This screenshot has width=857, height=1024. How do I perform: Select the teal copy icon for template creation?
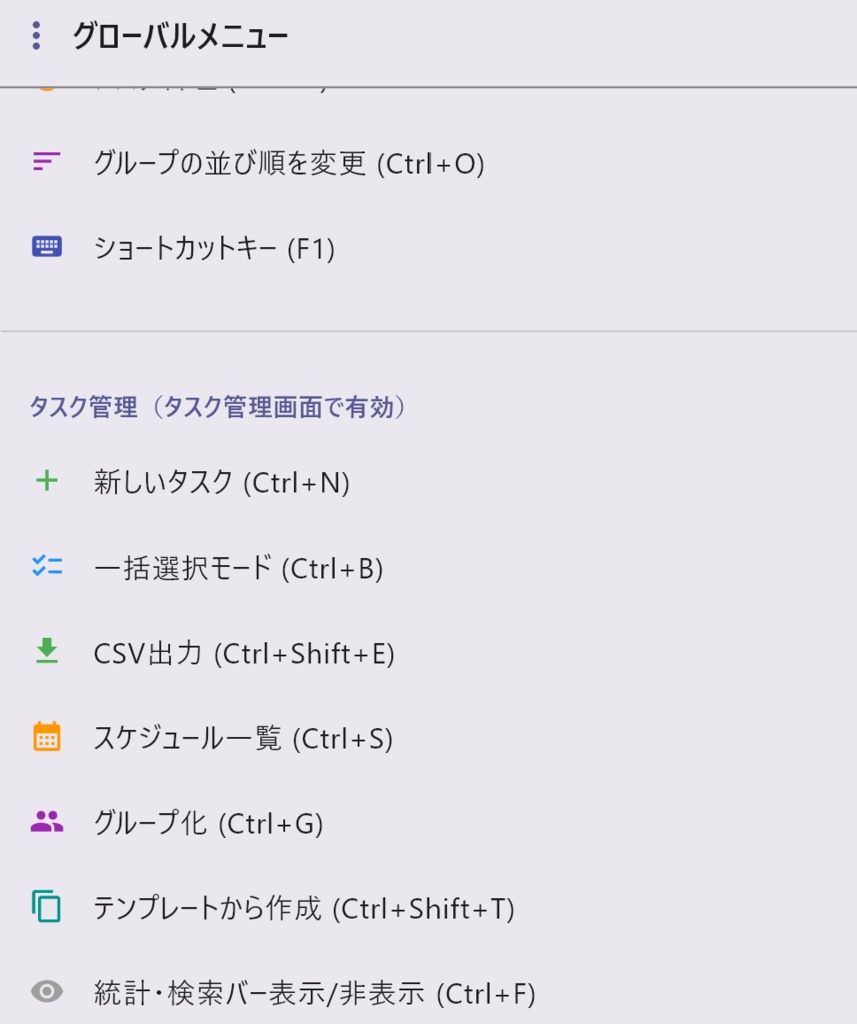pos(45,908)
